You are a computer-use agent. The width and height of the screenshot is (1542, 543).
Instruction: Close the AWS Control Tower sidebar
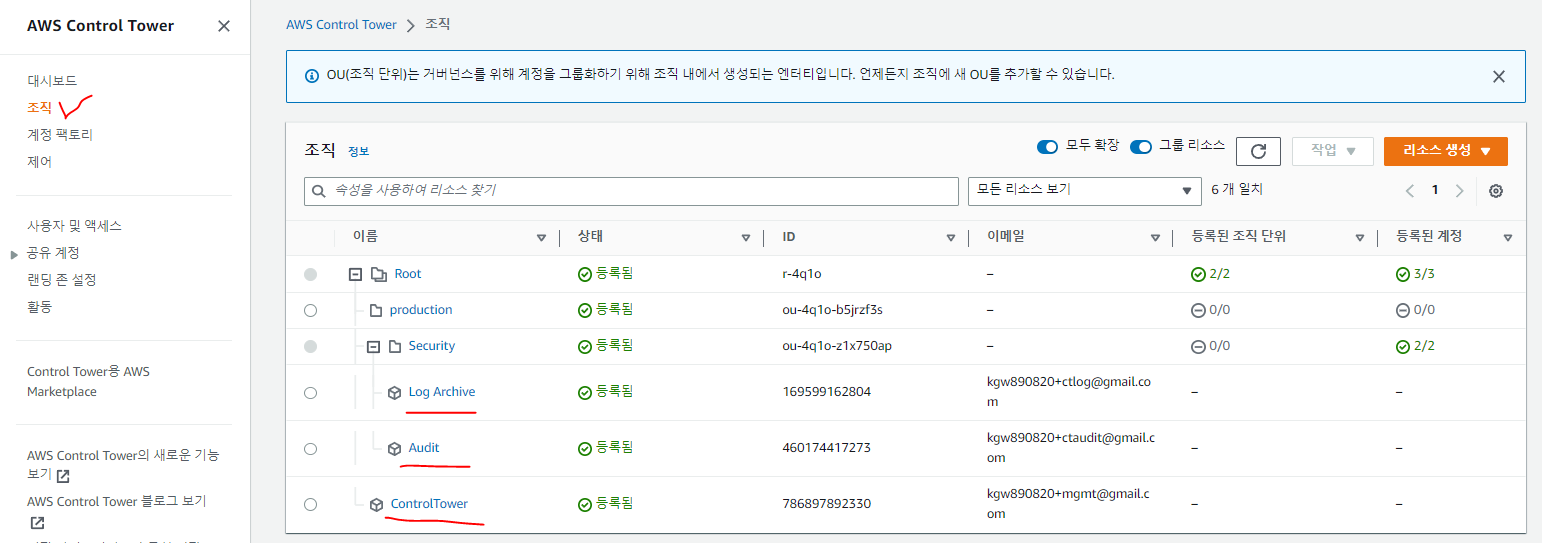[x=224, y=26]
